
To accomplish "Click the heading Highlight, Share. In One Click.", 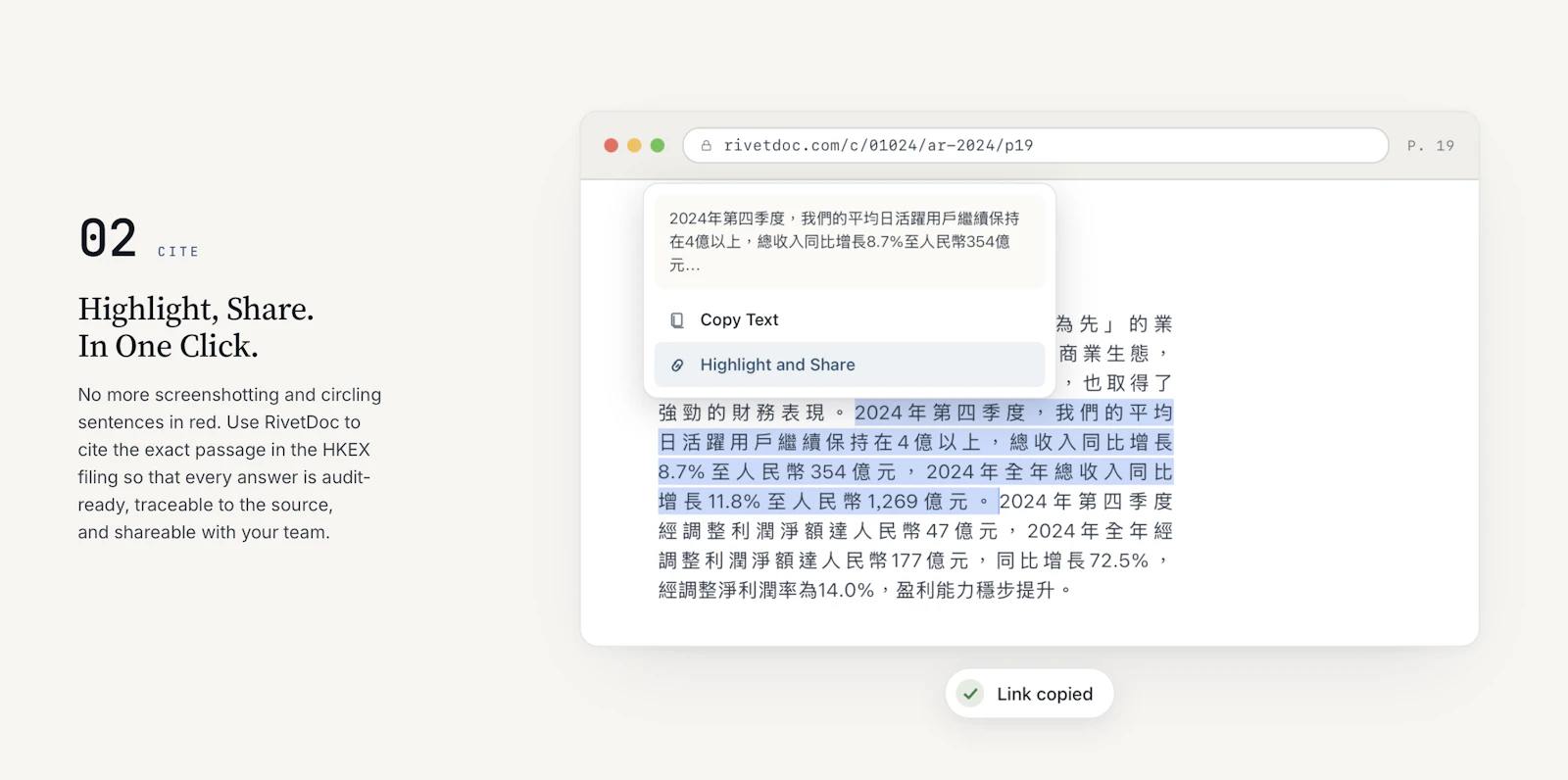I will click(x=196, y=327).
